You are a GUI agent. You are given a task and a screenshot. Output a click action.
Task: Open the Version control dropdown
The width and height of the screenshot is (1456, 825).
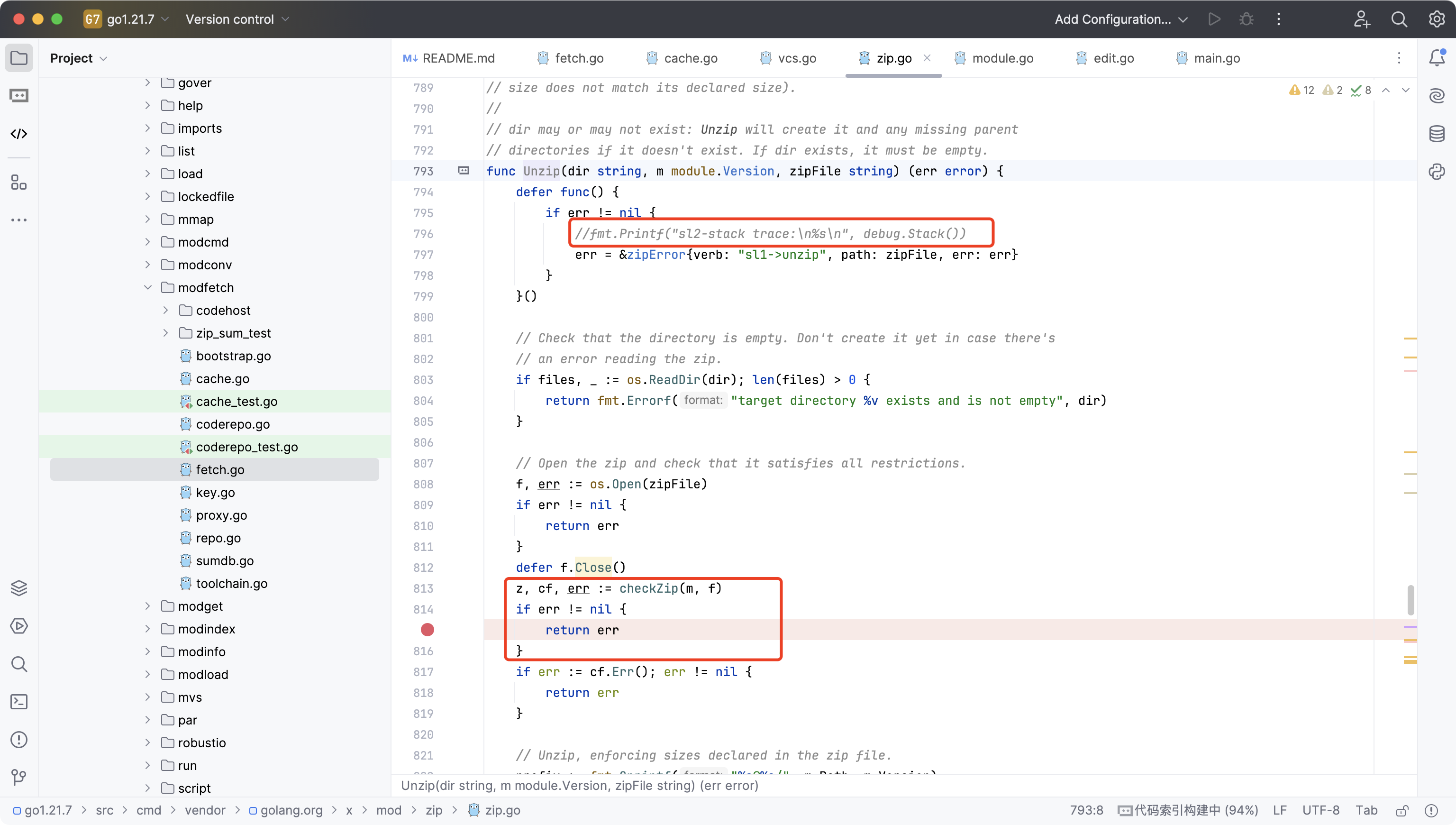(237, 19)
